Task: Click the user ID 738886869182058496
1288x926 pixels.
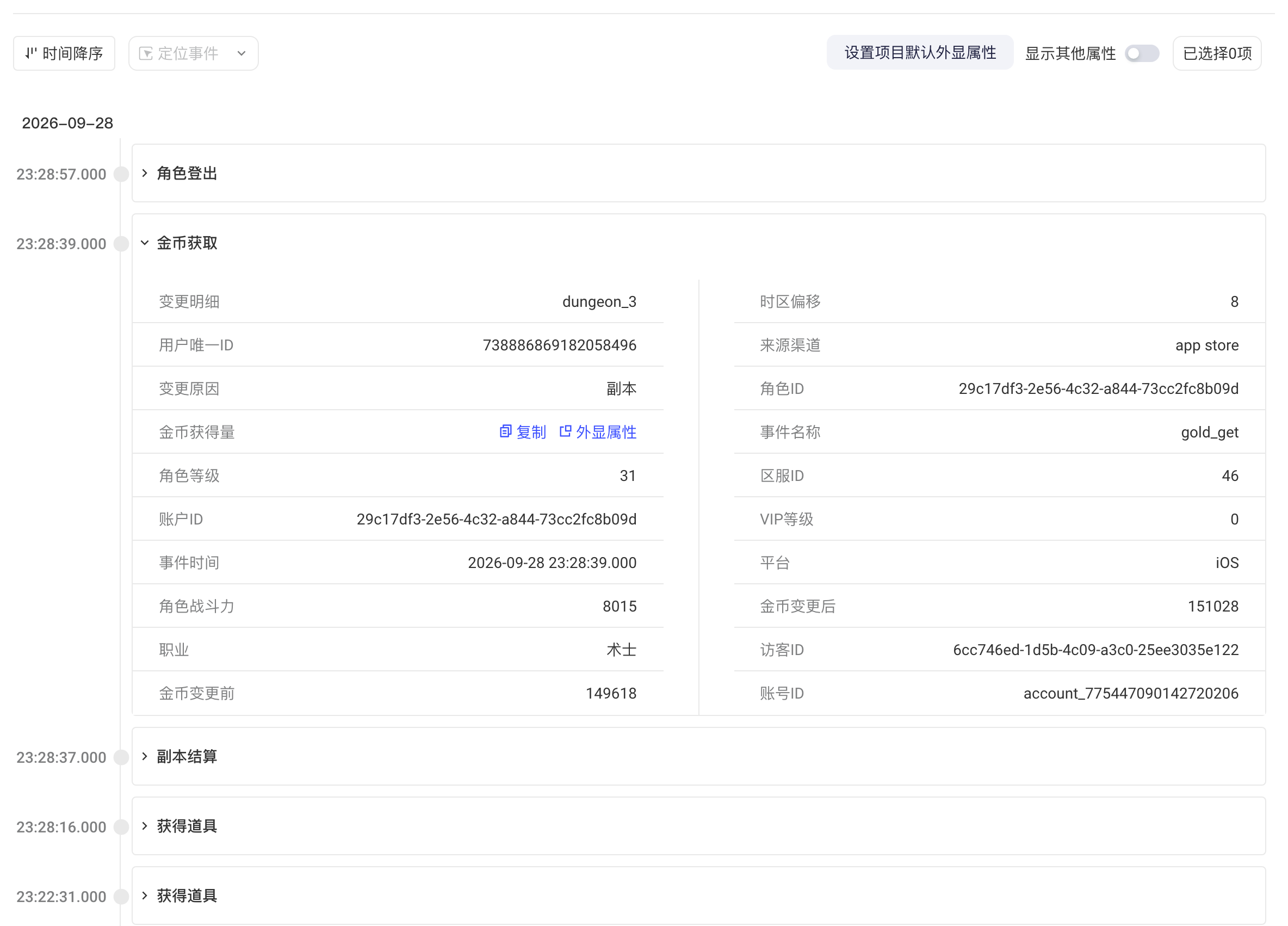Action: pos(559,345)
